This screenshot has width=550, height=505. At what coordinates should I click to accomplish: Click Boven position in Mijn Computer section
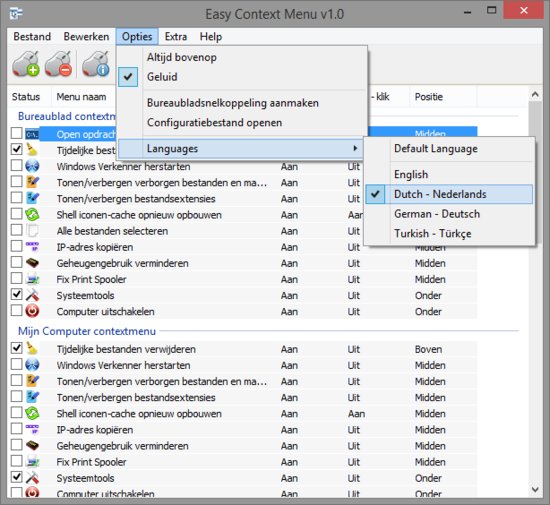[x=428, y=349]
